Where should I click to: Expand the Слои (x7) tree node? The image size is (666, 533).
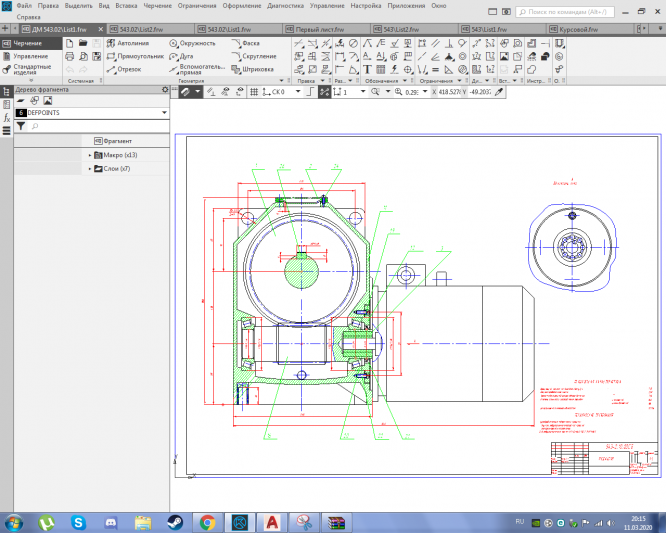[x=90, y=169]
